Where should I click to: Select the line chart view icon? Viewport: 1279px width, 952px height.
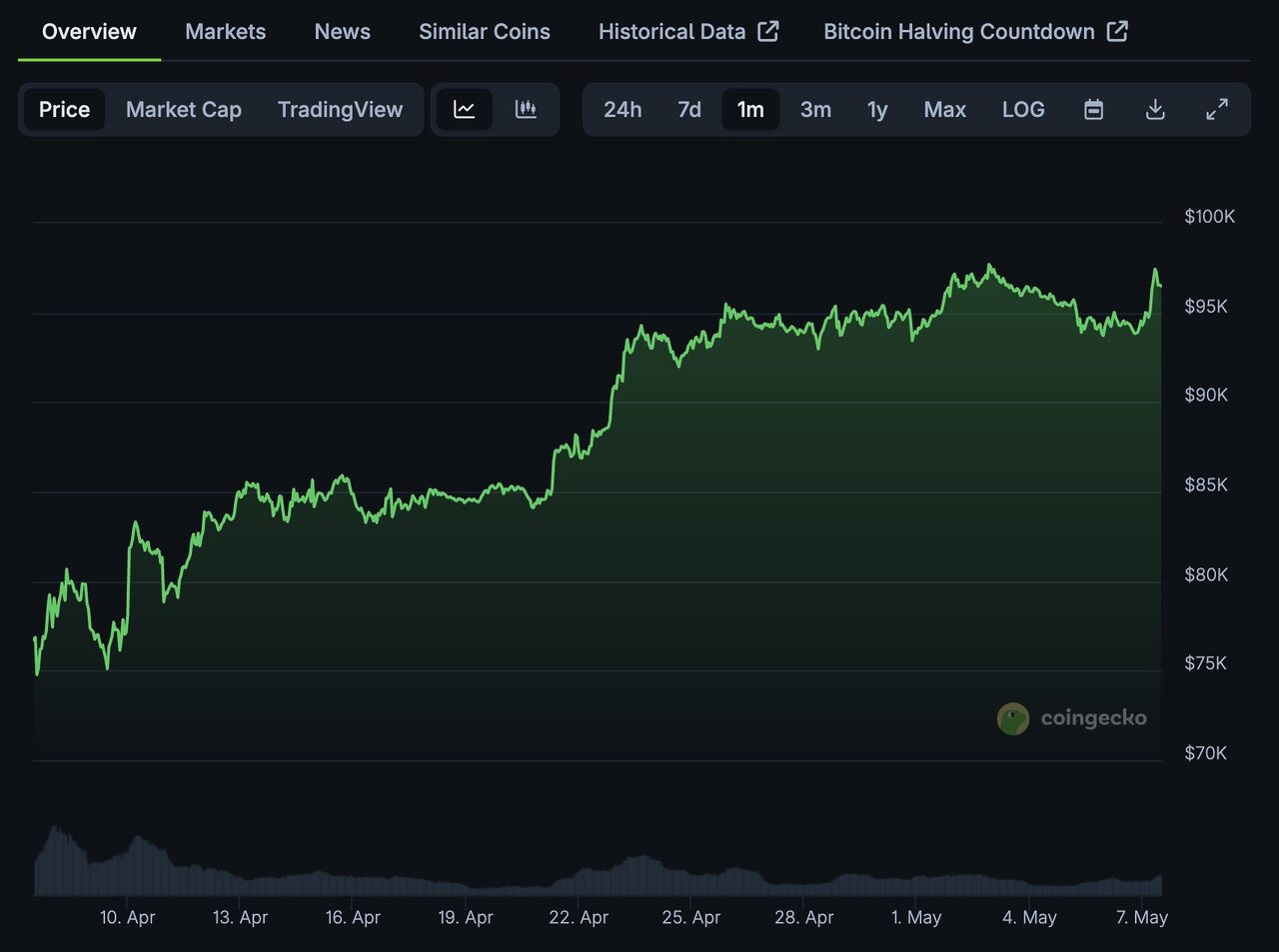click(x=464, y=110)
